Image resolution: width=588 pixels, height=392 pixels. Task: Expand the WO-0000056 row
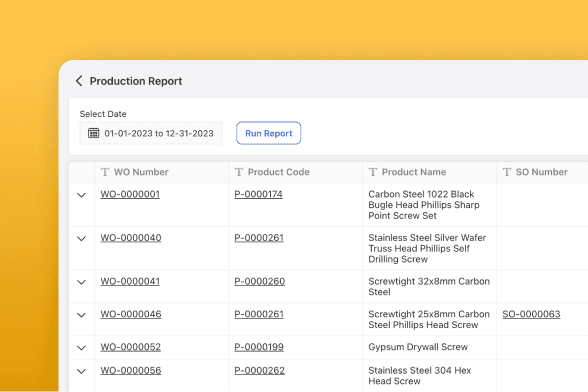(x=81, y=371)
